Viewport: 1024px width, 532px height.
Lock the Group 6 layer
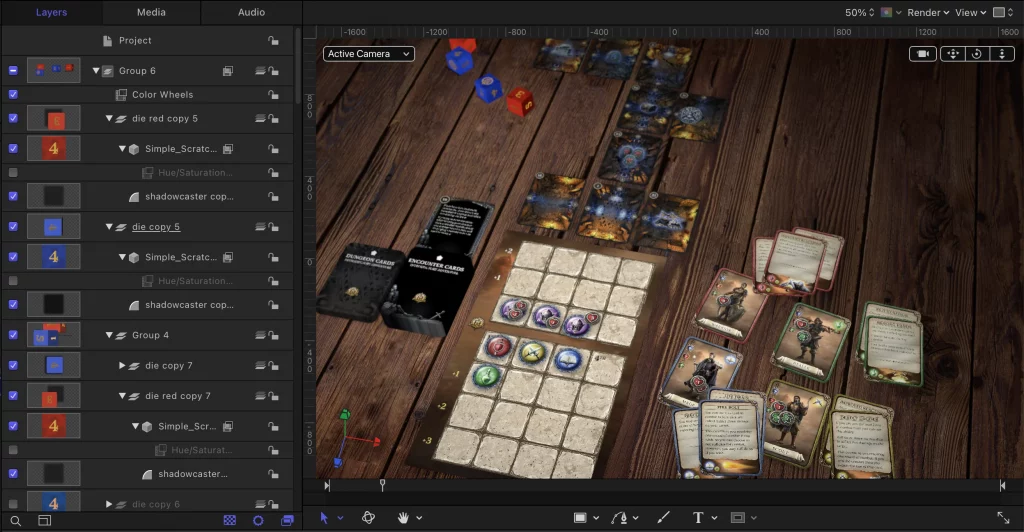(x=273, y=70)
